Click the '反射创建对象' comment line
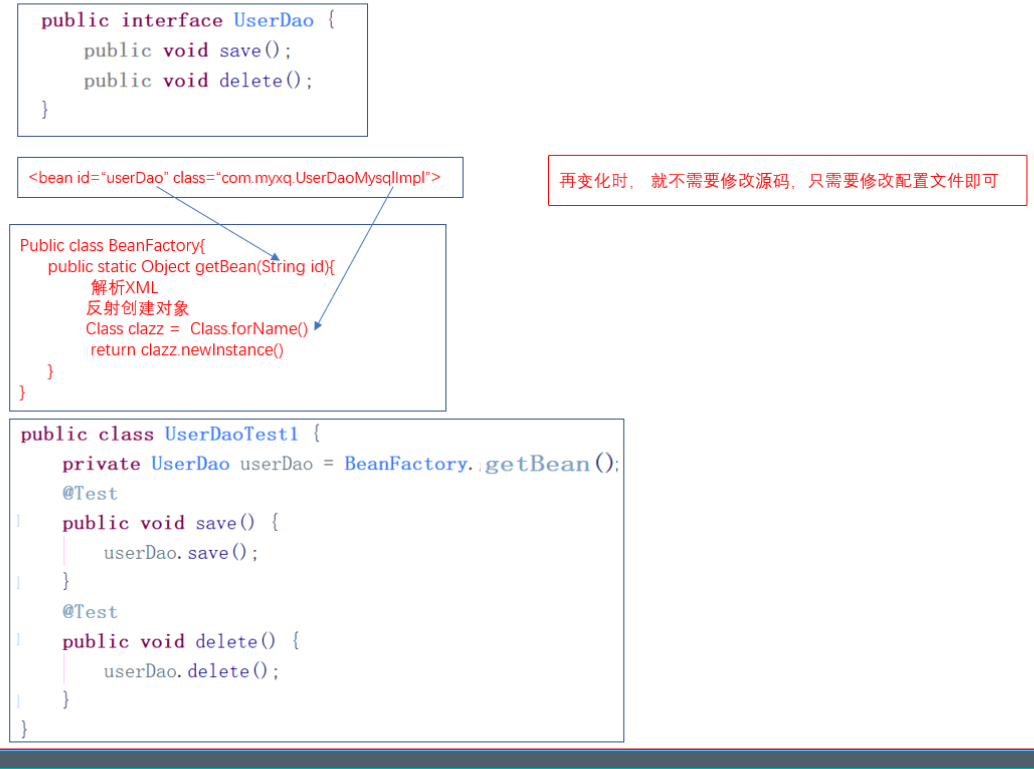This screenshot has height=769, width=1034. tap(137, 308)
